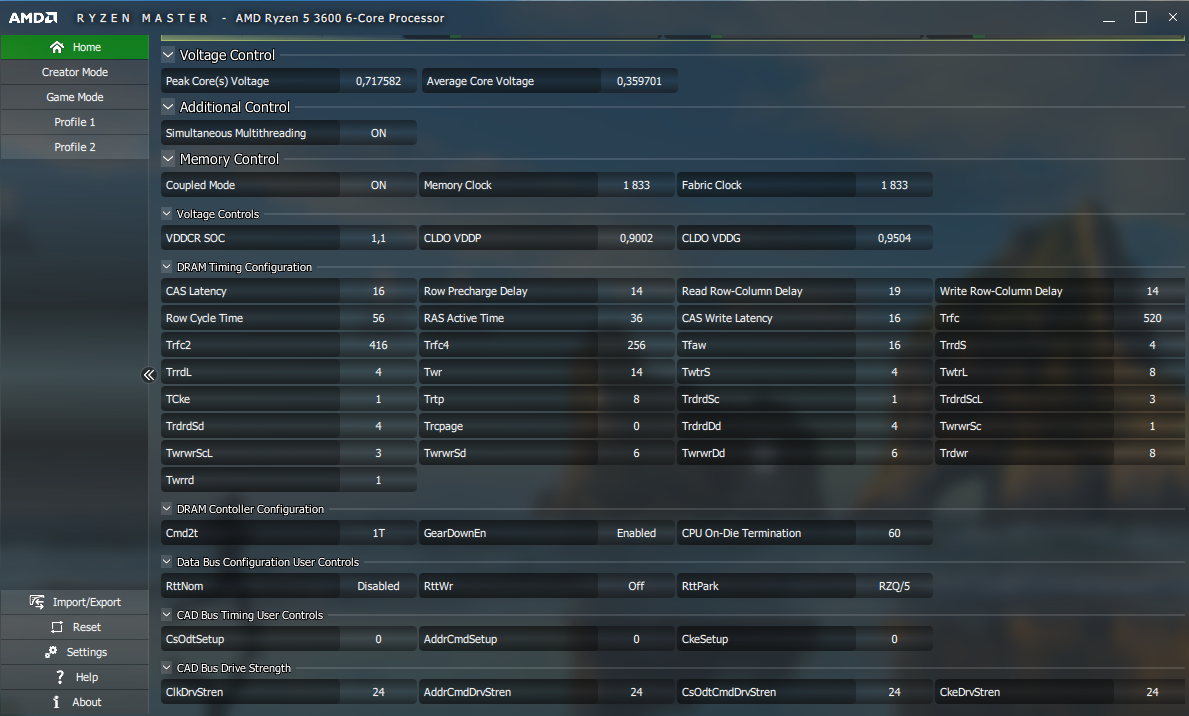Click RAS Active Time value 36
Image resolution: width=1189 pixels, height=716 pixels.
point(636,319)
